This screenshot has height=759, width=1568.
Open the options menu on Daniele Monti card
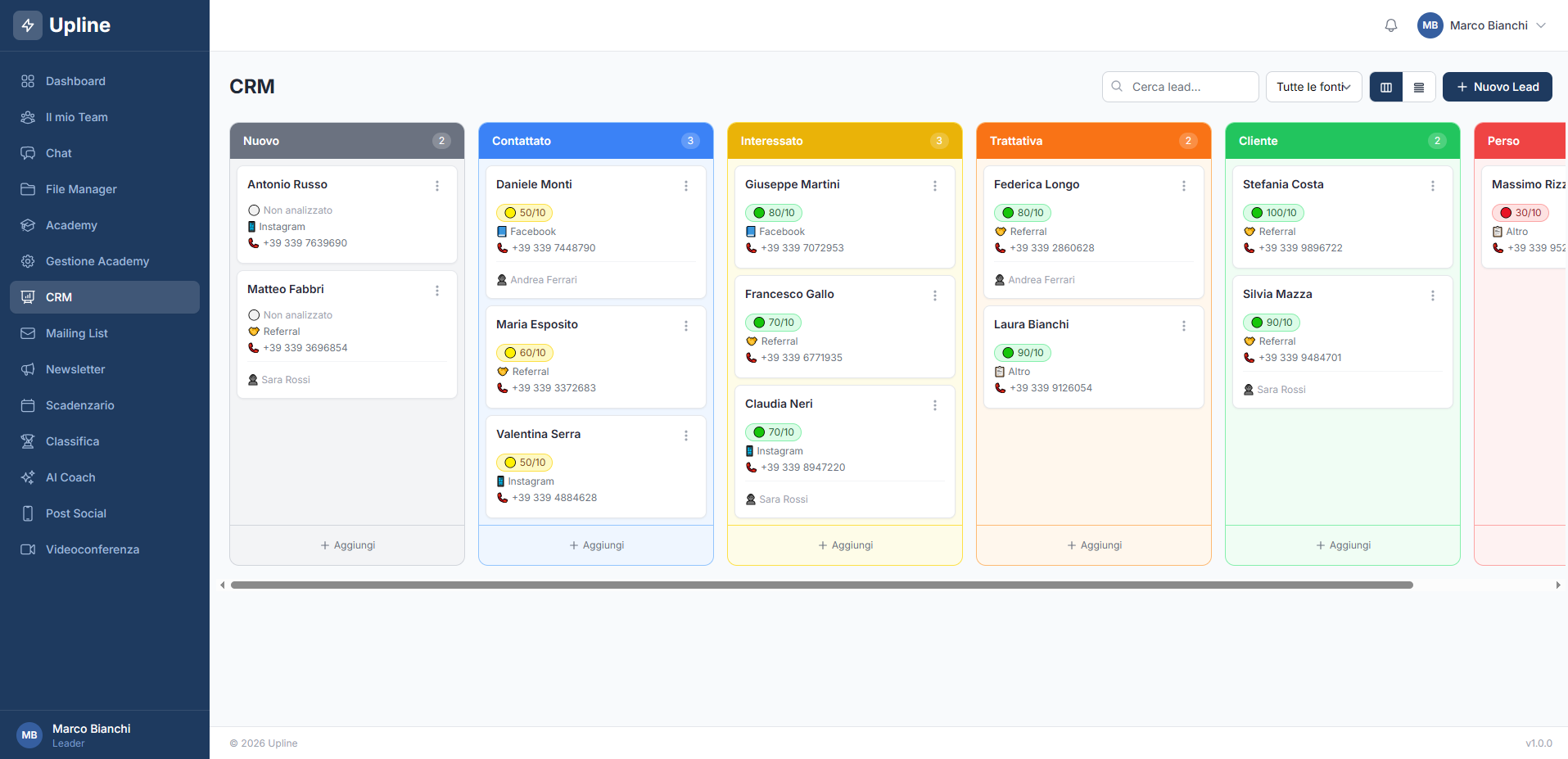click(686, 185)
